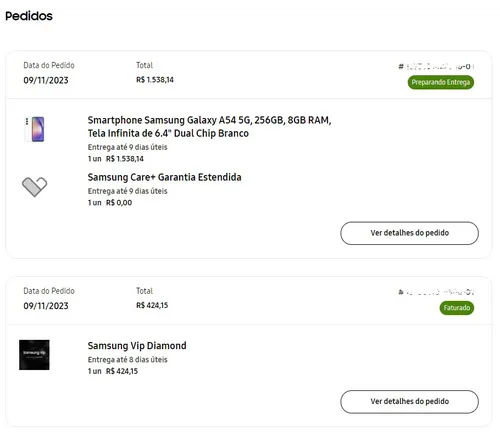The height and width of the screenshot is (437, 500).
Task: Click the first order's date 09/11/2023
Action: click(x=46, y=80)
